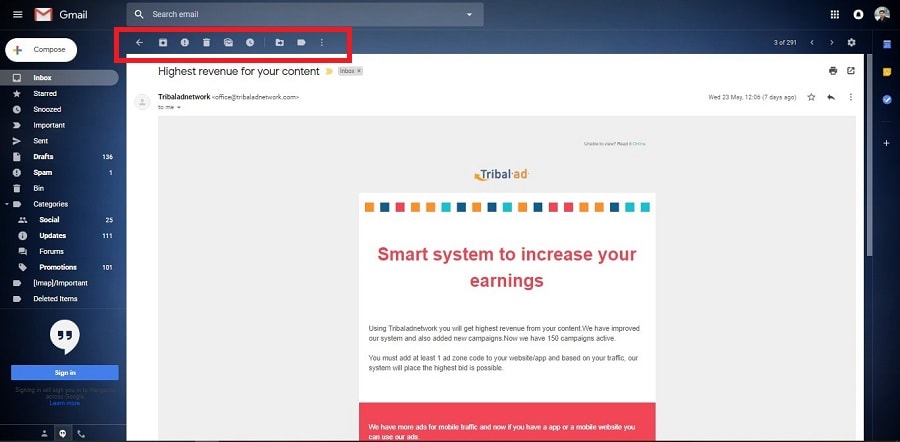This screenshot has height=442, width=900.
Task: Switch to Hangouts contacts tab
Action: (44, 434)
